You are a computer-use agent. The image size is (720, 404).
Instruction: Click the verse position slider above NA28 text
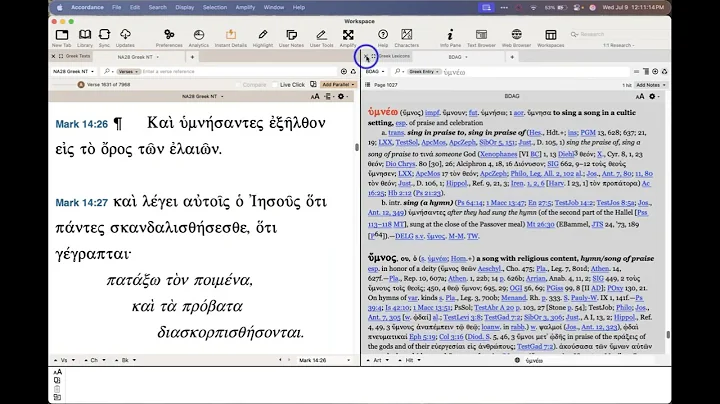tap(81, 85)
